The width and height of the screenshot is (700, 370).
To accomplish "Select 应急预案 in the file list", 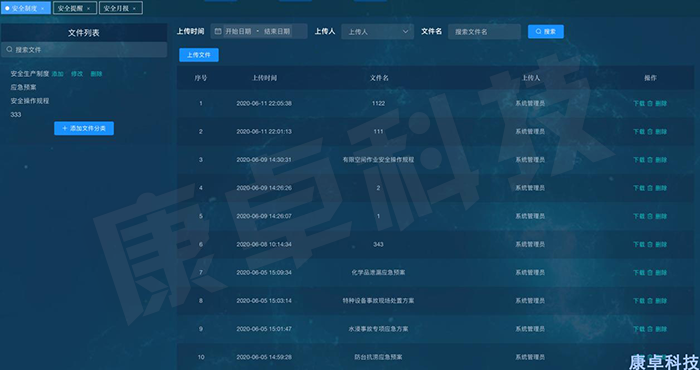I will tap(24, 87).
